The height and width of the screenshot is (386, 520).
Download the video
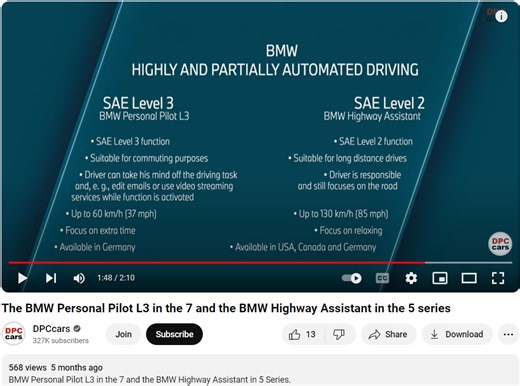click(457, 334)
